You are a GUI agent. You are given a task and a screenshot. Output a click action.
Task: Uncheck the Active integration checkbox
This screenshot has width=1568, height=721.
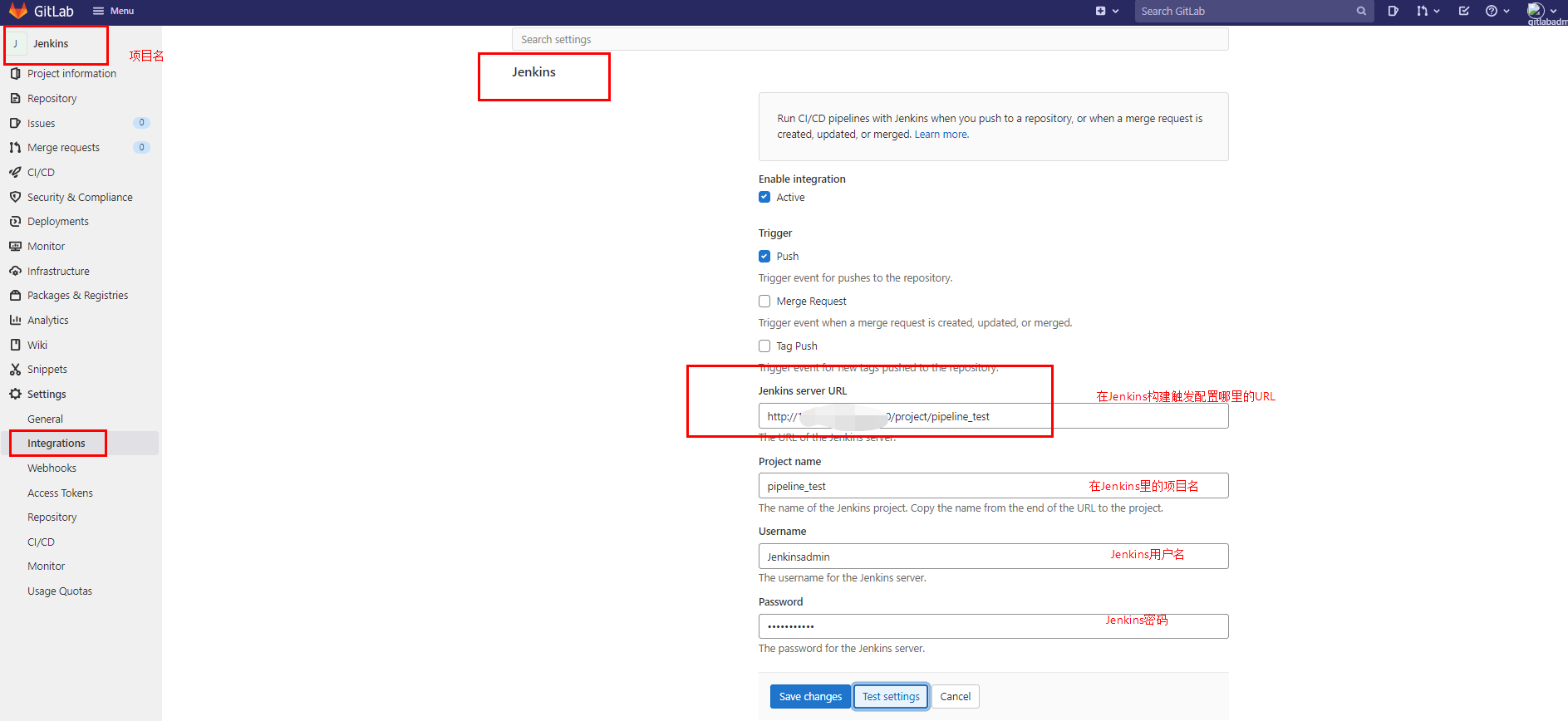tap(764, 197)
